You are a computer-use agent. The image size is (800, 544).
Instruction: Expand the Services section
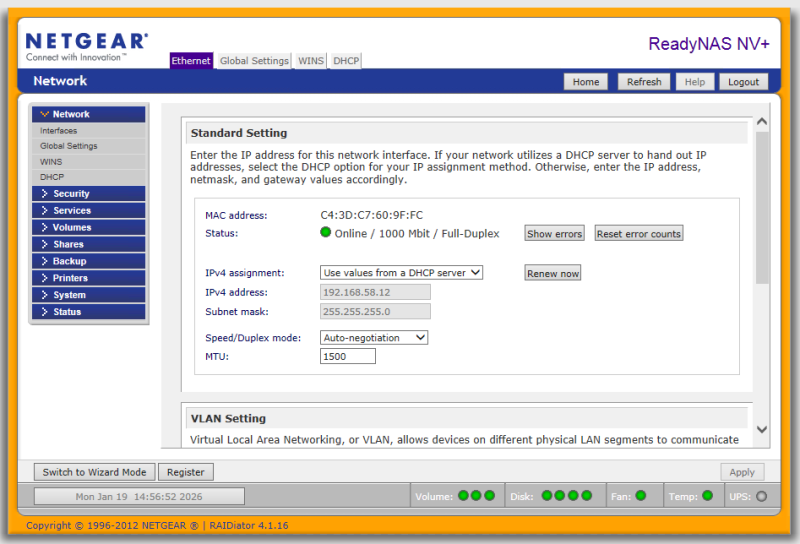click(x=89, y=210)
